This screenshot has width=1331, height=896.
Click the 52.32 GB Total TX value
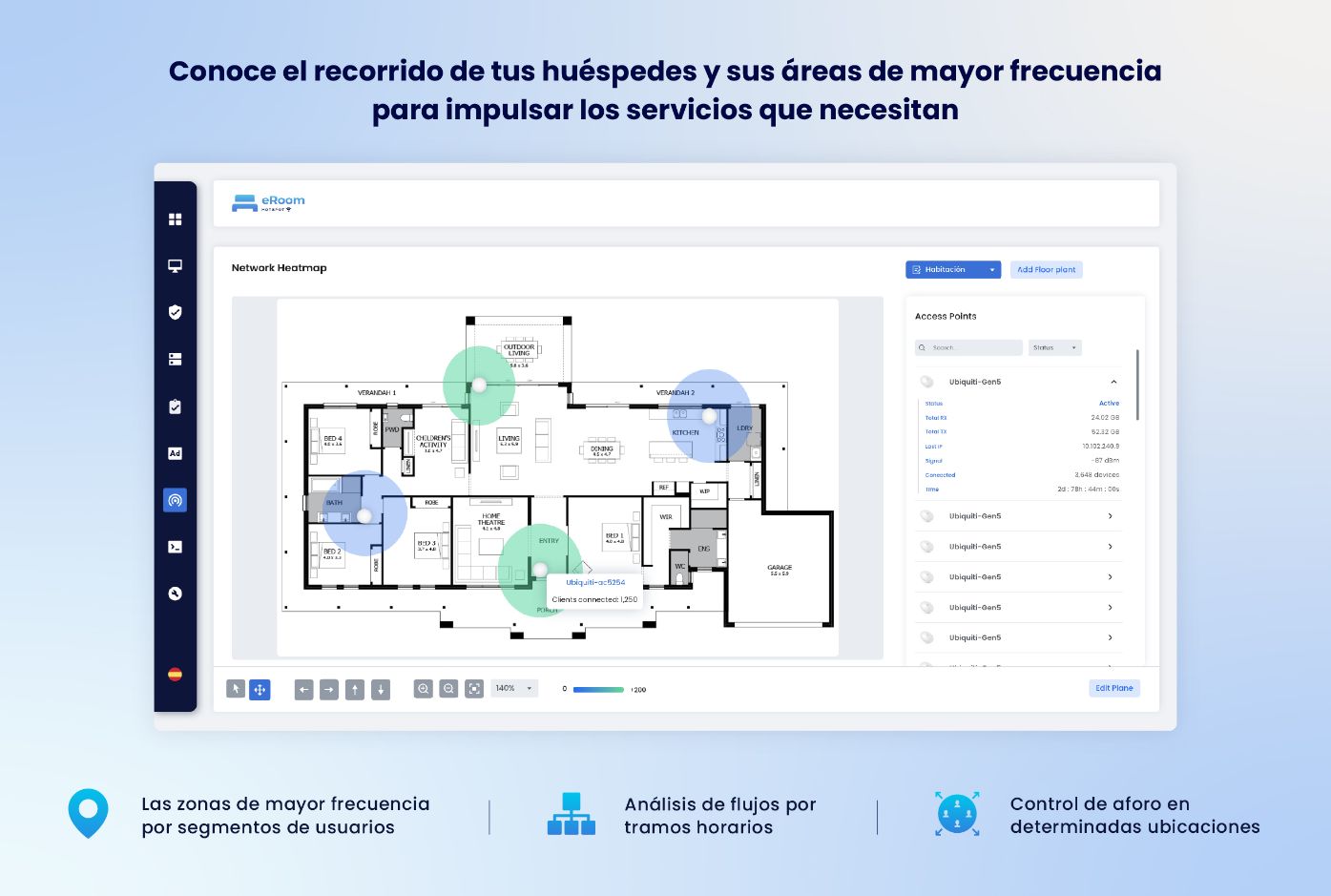(1105, 432)
